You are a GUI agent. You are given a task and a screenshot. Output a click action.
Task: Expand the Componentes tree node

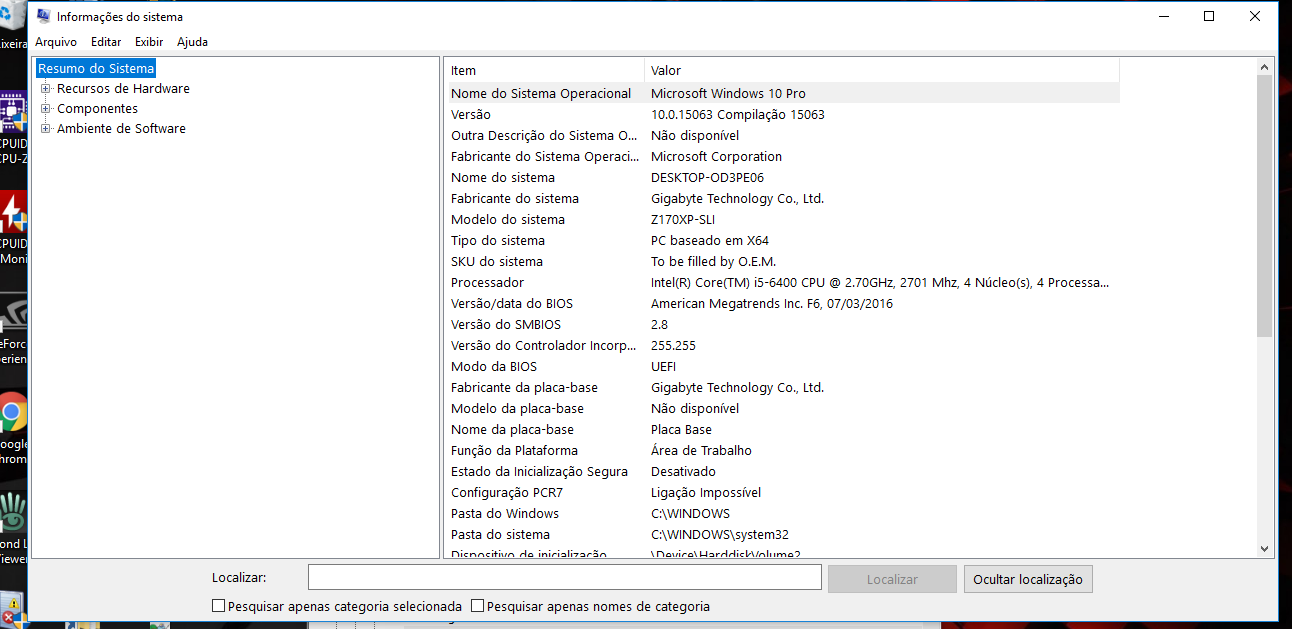(x=45, y=109)
